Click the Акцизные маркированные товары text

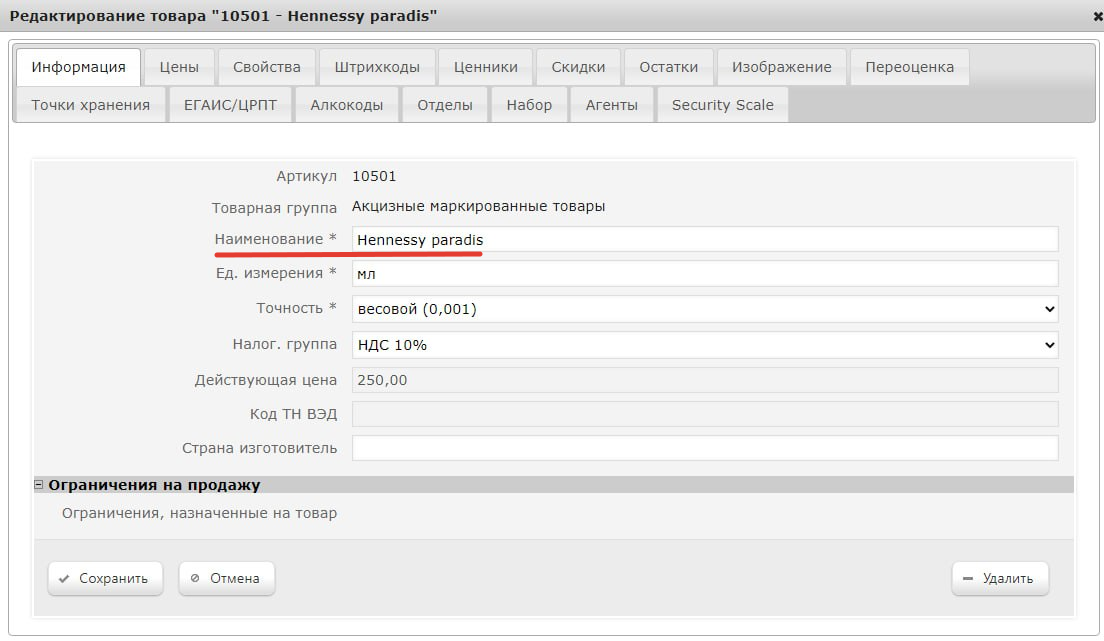(478, 206)
